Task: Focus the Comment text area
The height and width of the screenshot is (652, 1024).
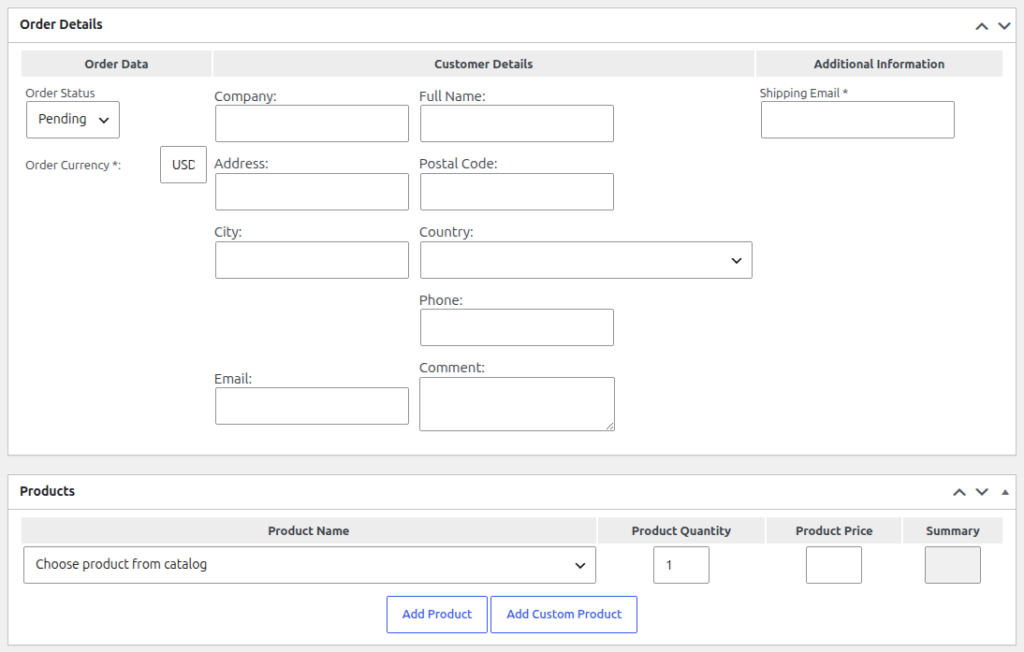Action: pyautogui.click(x=517, y=404)
